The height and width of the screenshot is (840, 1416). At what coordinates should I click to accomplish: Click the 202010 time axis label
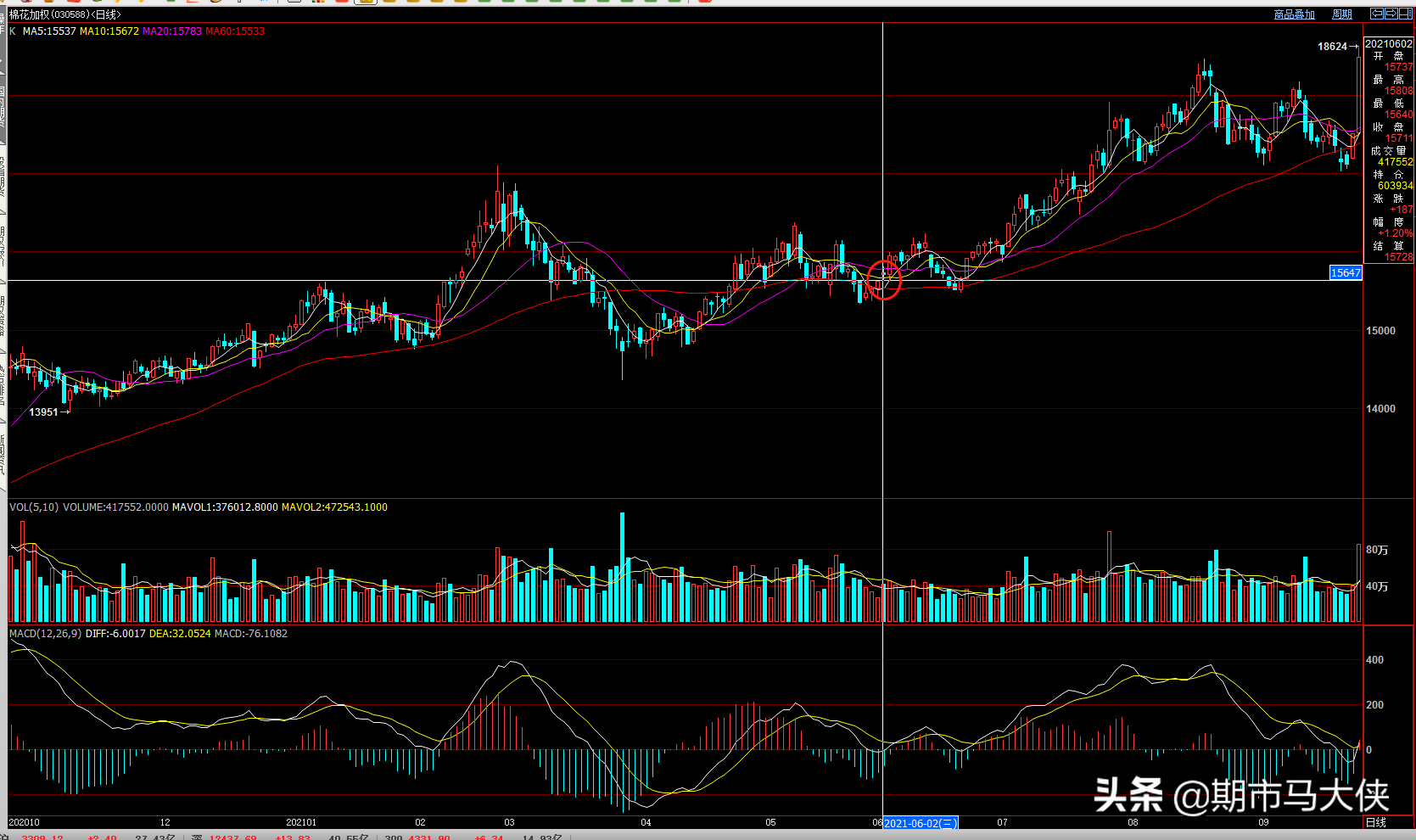tap(25, 823)
